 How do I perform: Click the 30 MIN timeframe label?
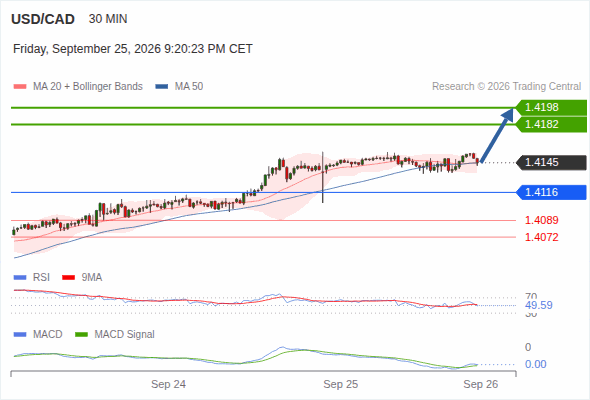pos(108,19)
